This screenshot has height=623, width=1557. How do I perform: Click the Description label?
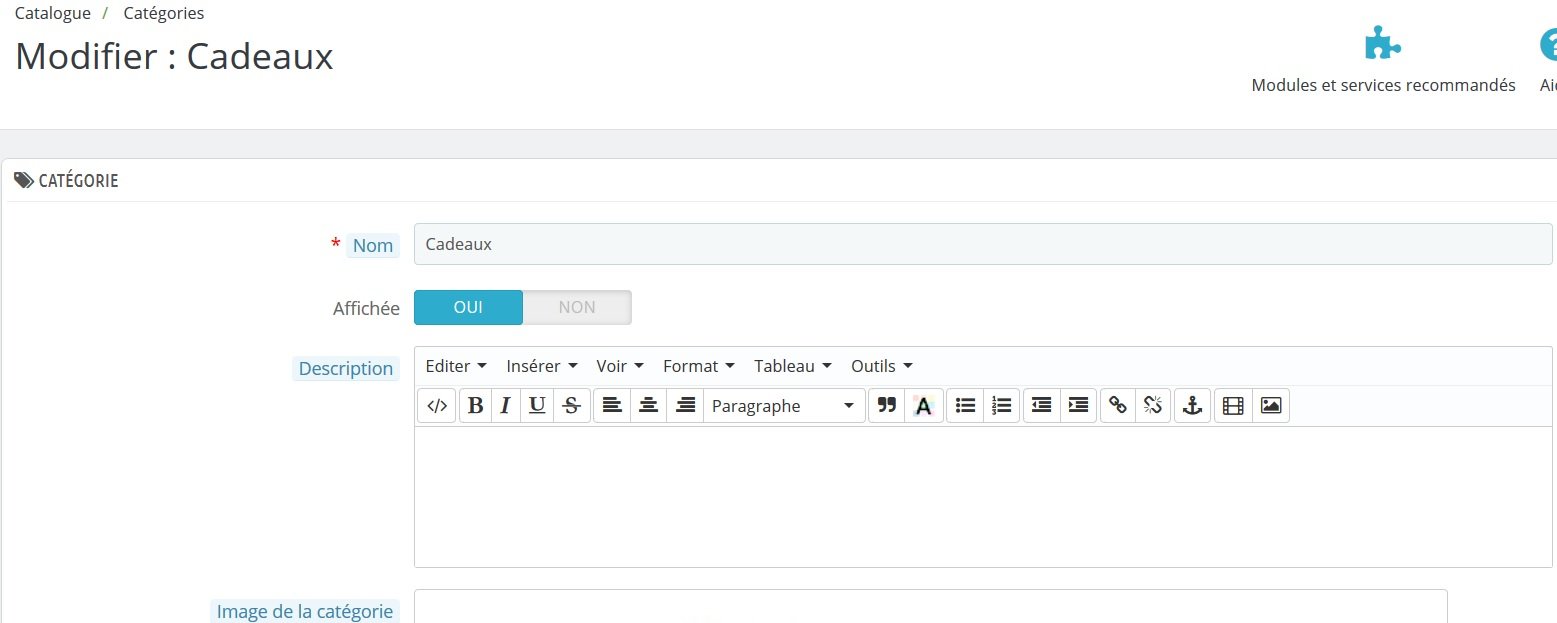[346, 368]
